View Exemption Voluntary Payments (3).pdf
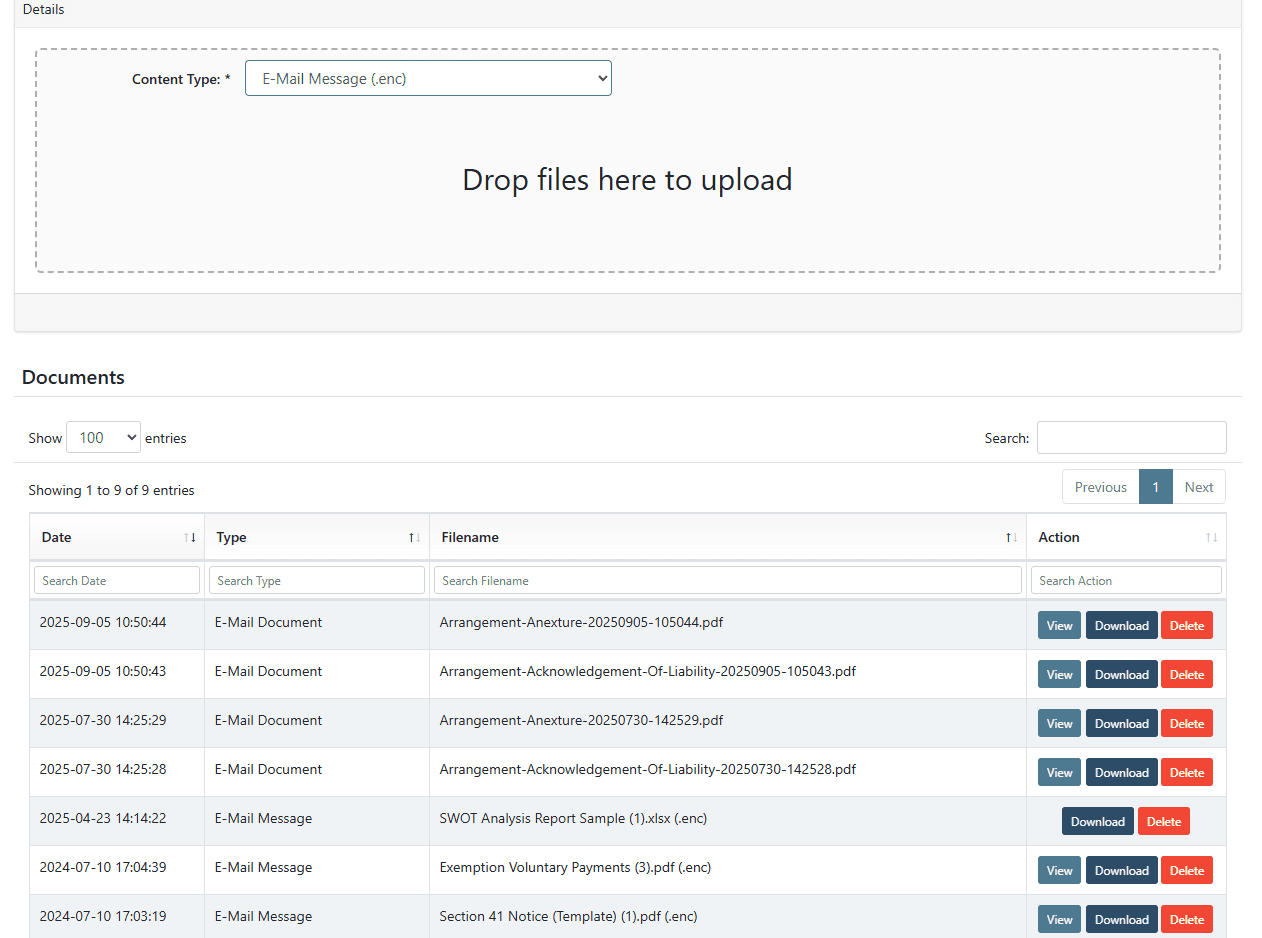 click(x=1059, y=870)
